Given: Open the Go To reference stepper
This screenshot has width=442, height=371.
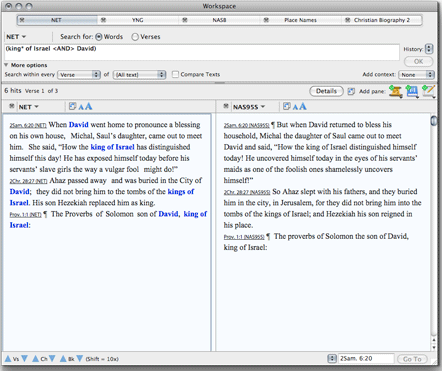Looking at the screenshot, I should (332, 359).
